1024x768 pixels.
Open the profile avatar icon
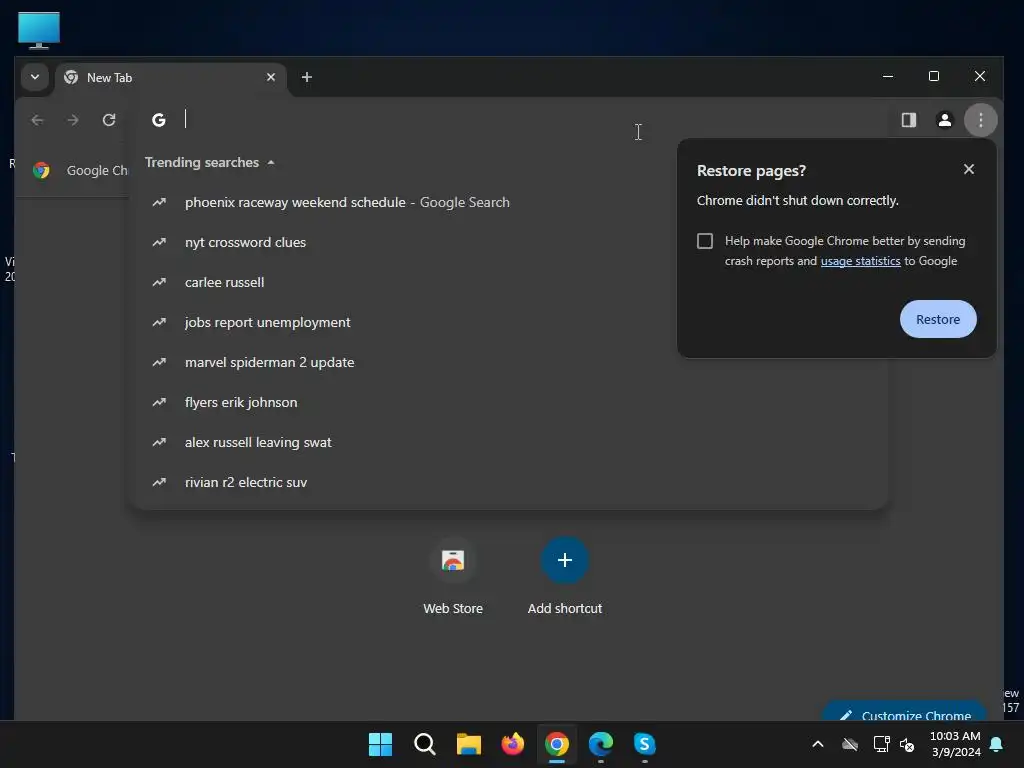tap(944, 120)
